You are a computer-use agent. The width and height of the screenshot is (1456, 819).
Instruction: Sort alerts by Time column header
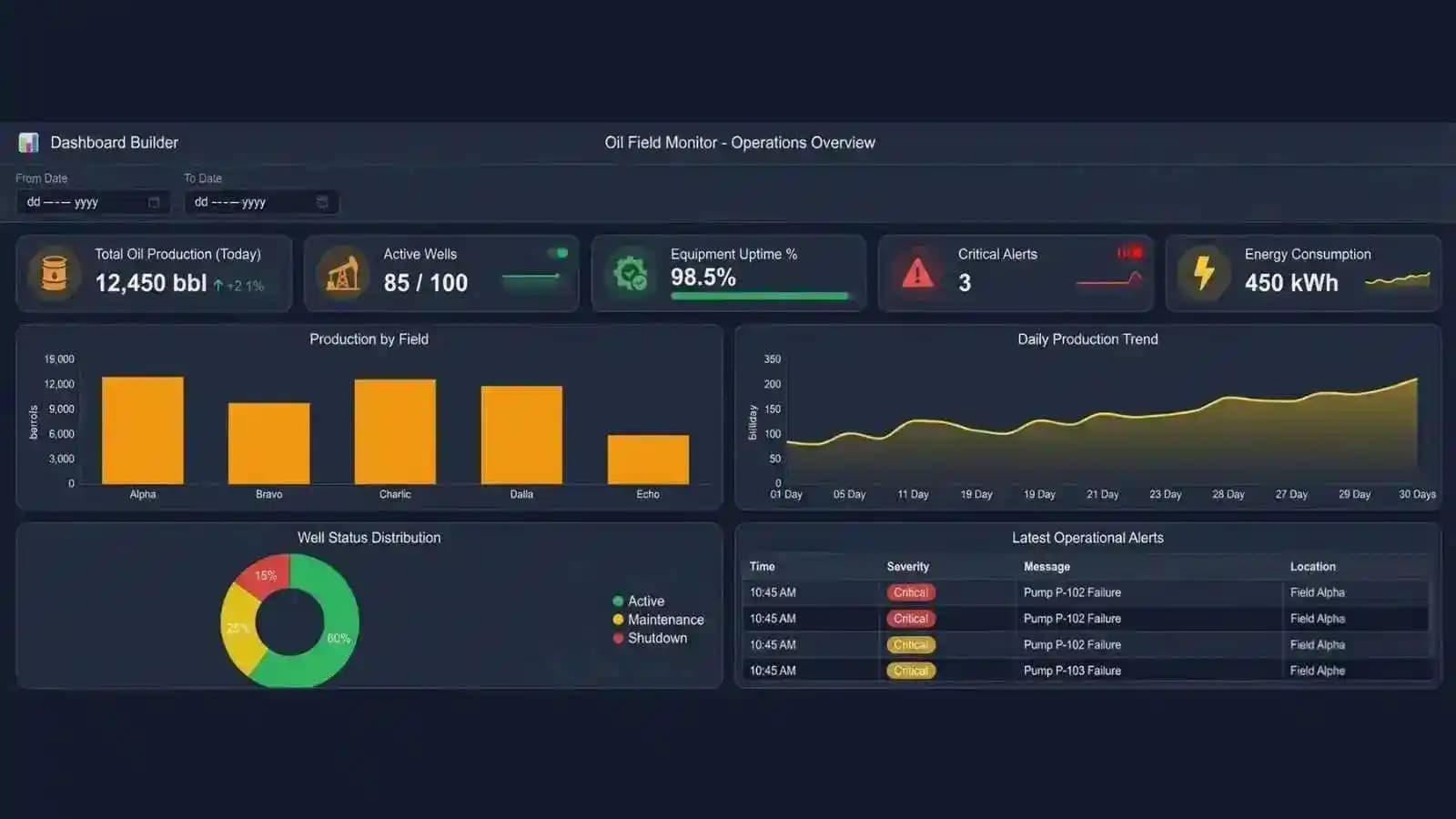(763, 566)
